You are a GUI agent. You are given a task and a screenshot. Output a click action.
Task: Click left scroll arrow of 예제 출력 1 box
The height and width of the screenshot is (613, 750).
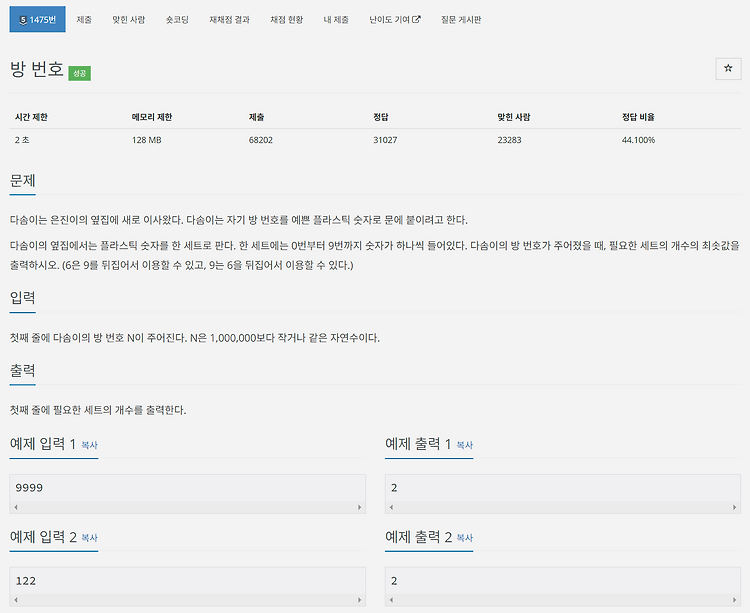(x=391, y=507)
